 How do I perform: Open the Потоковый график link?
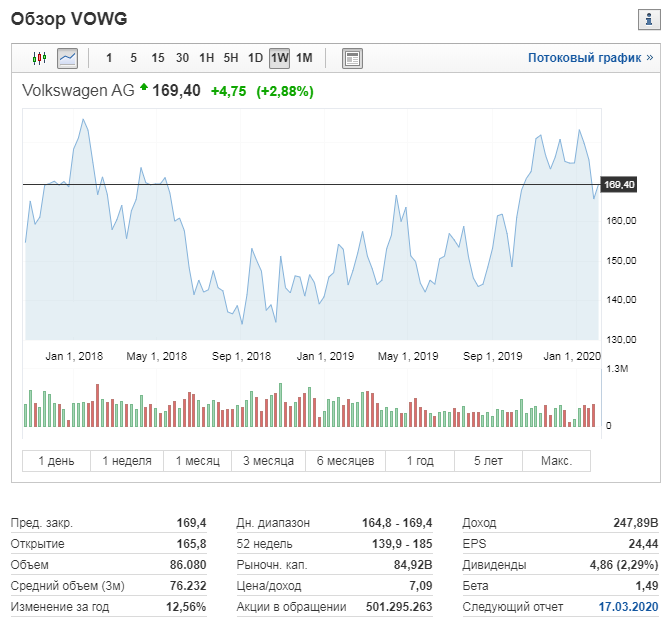pyautogui.click(x=590, y=57)
